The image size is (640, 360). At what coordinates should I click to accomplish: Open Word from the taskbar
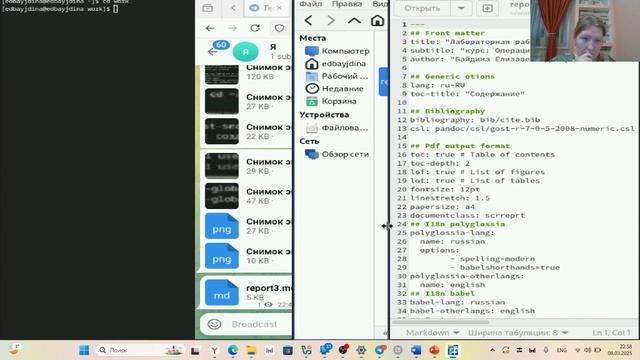point(416,350)
